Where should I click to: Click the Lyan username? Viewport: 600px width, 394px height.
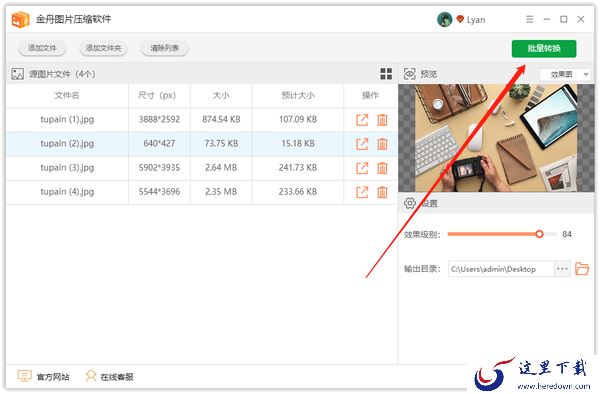tap(476, 20)
